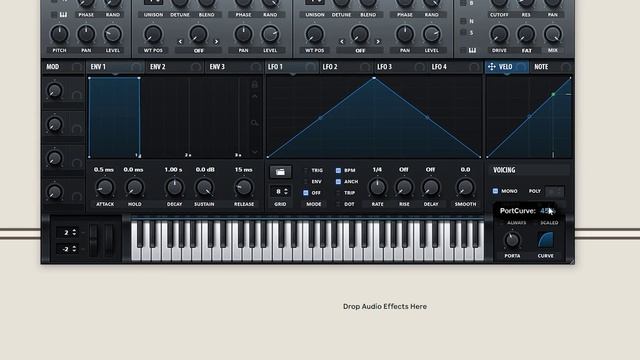The width and height of the screenshot is (640, 360).
Task: Click the green point on velocity curve
Action: pyautogui.click(x=553, y=94)
